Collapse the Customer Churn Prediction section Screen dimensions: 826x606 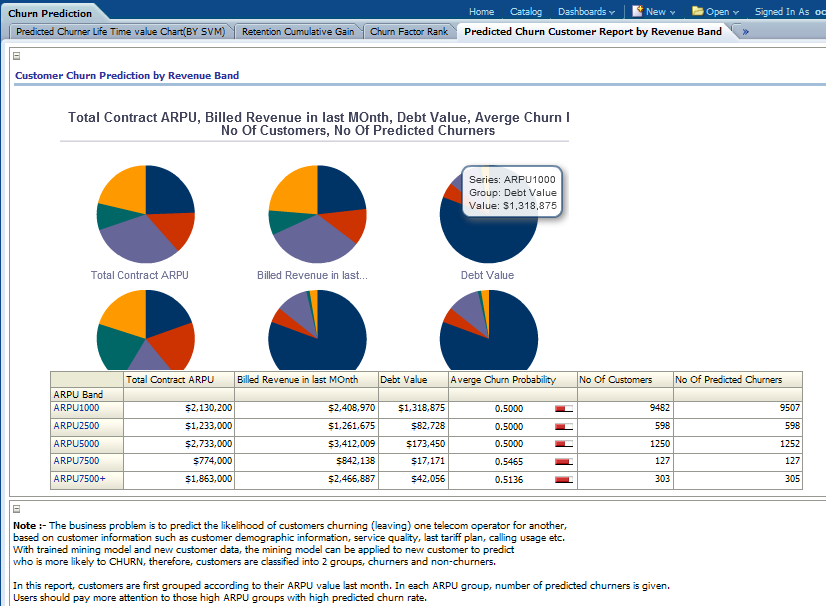[x=16, y=56]
